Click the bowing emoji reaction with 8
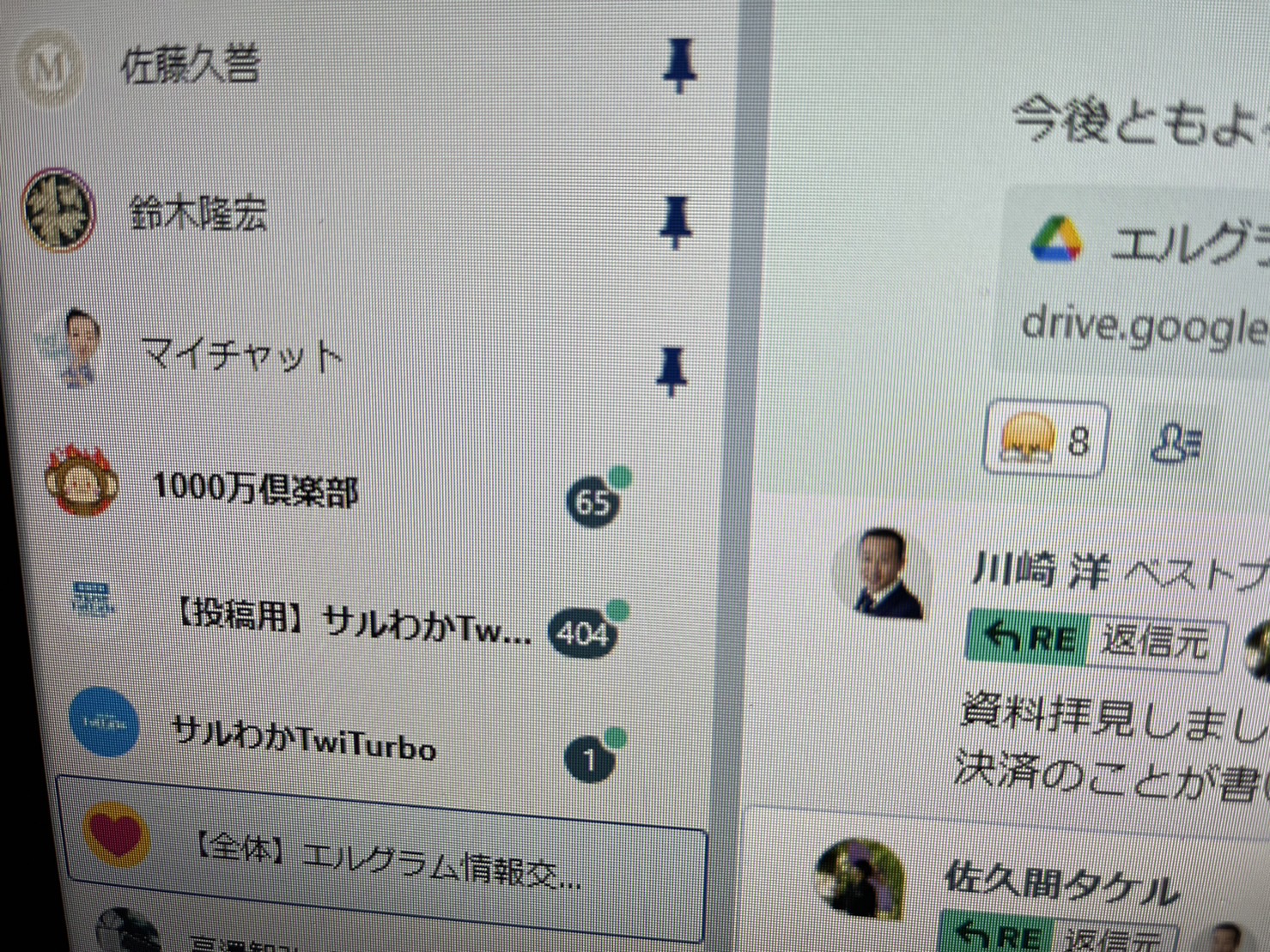Screen dimensions: 1270x952 (1046, 438)
